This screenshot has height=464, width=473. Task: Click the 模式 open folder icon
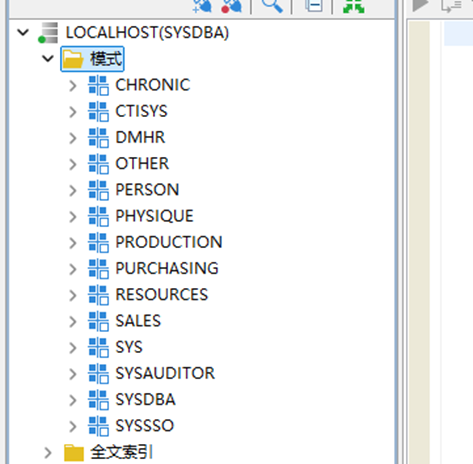[73, 59]
